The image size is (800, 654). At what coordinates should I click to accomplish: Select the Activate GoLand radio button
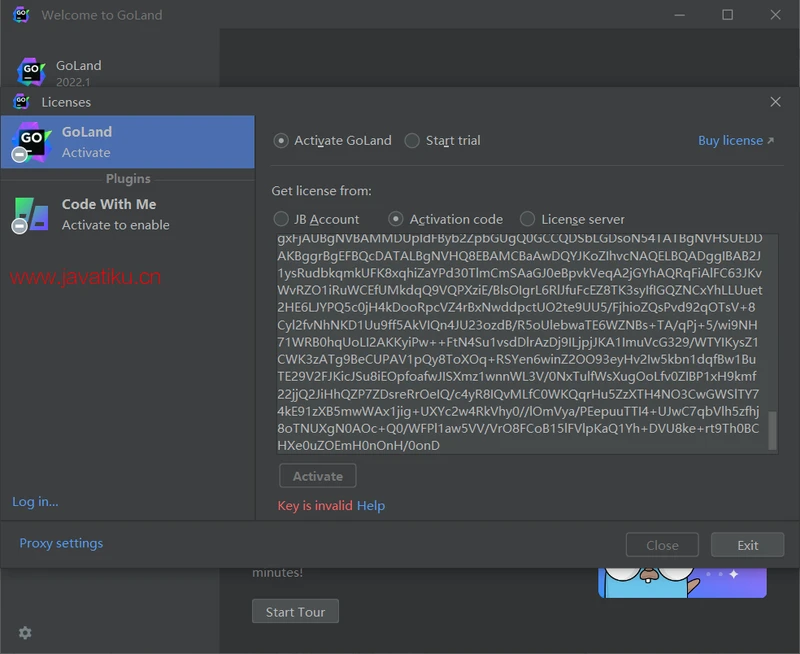click(x=281, y=141)
